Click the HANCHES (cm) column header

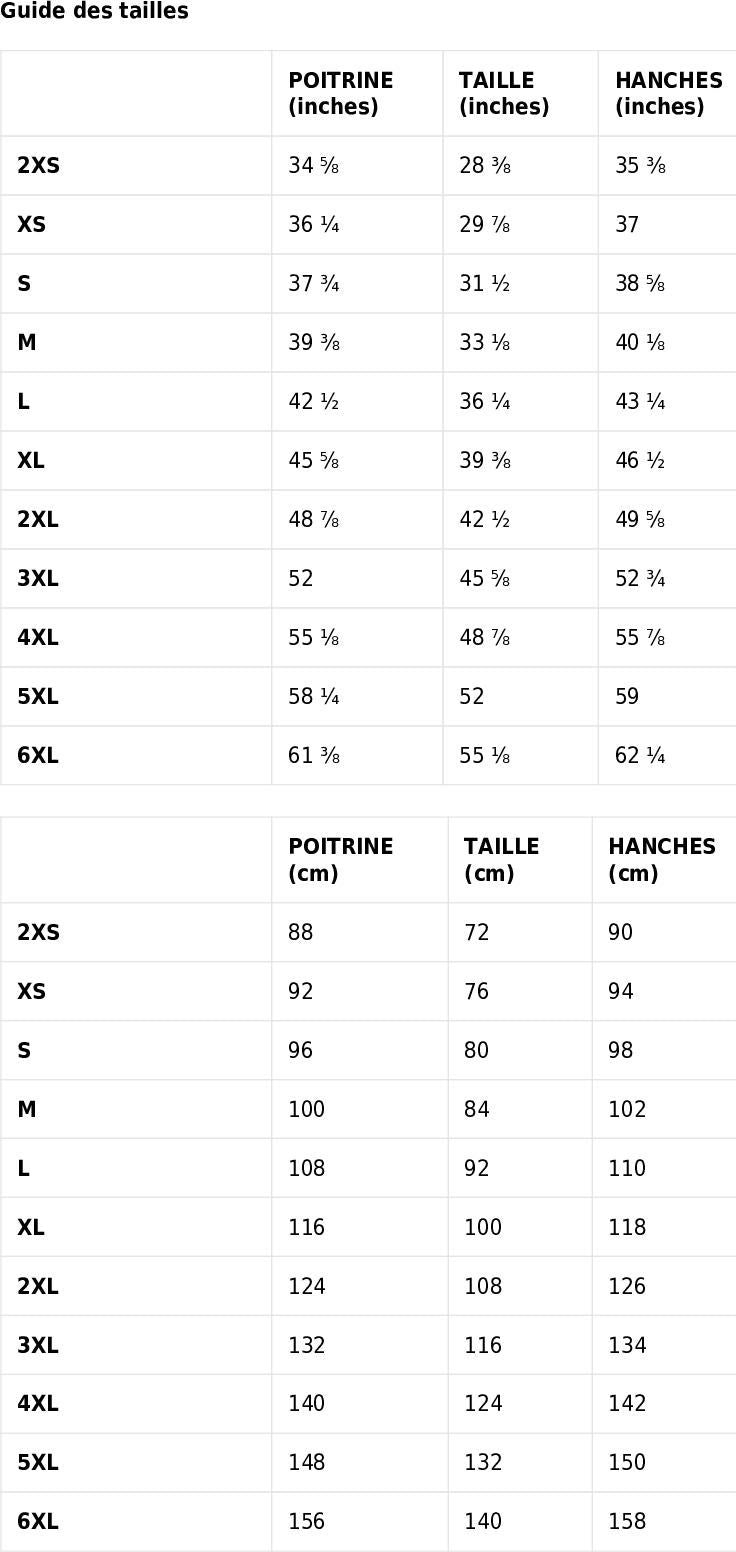coord(661,860)
